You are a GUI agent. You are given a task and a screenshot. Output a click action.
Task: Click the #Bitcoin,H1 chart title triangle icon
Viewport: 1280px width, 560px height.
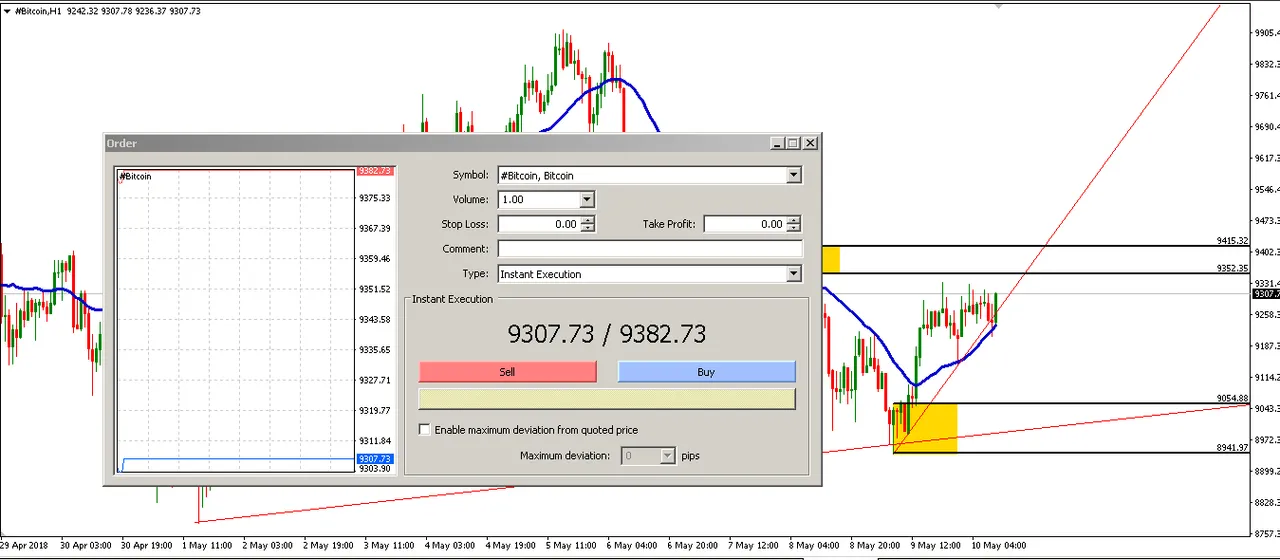[x=8, y=10]
